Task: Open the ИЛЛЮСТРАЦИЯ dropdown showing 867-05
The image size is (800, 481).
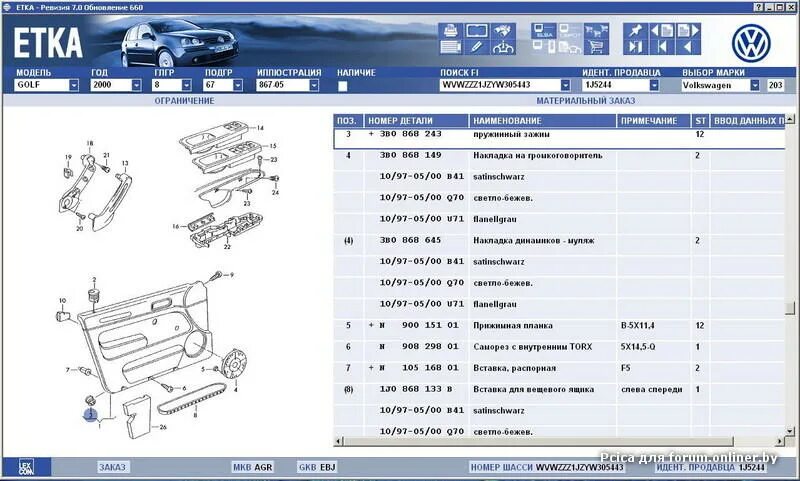Action: point(314,85)
